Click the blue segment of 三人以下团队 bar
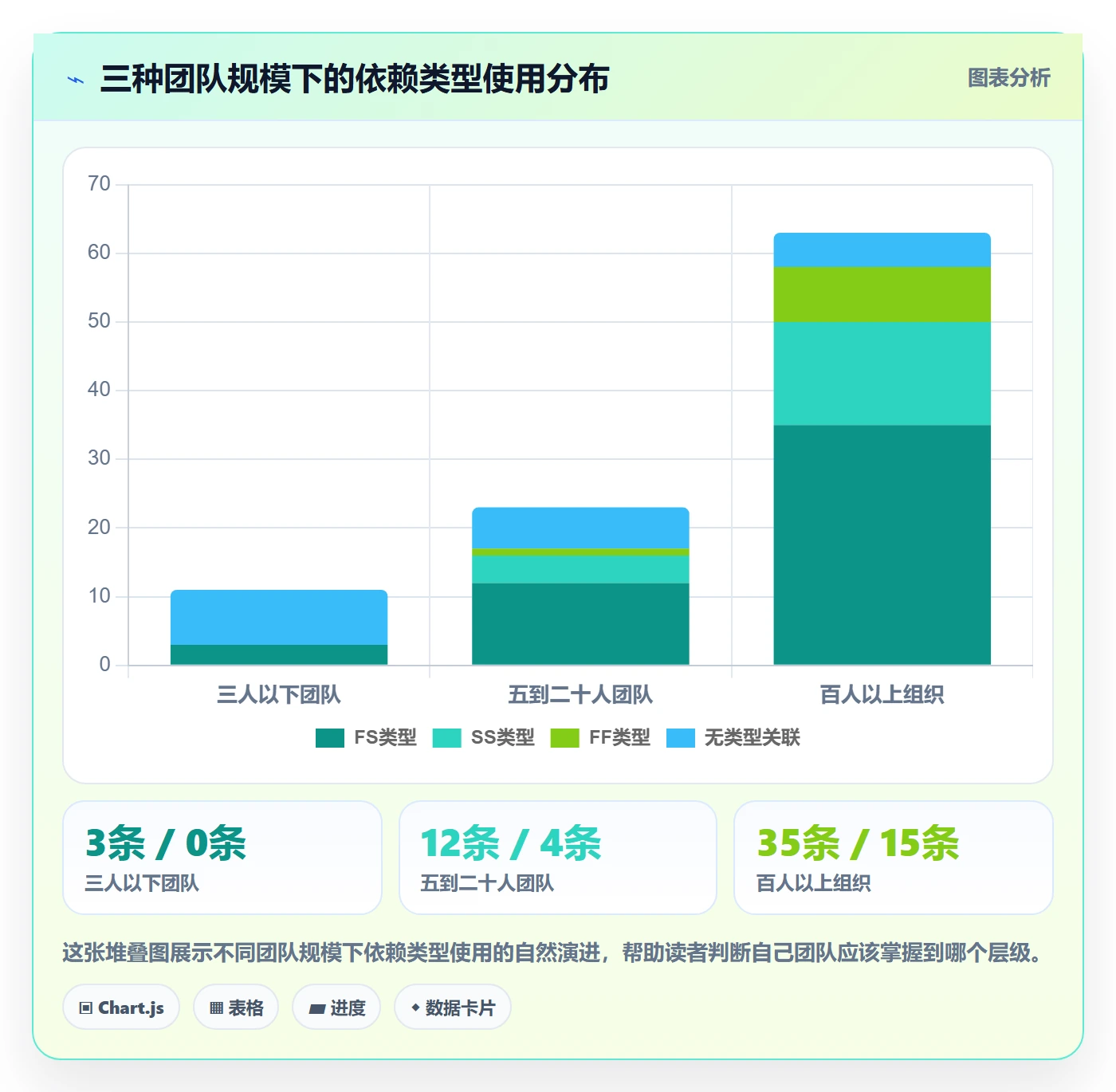The height and width of the screenshot is (1092, 1116). coord(279,618)
